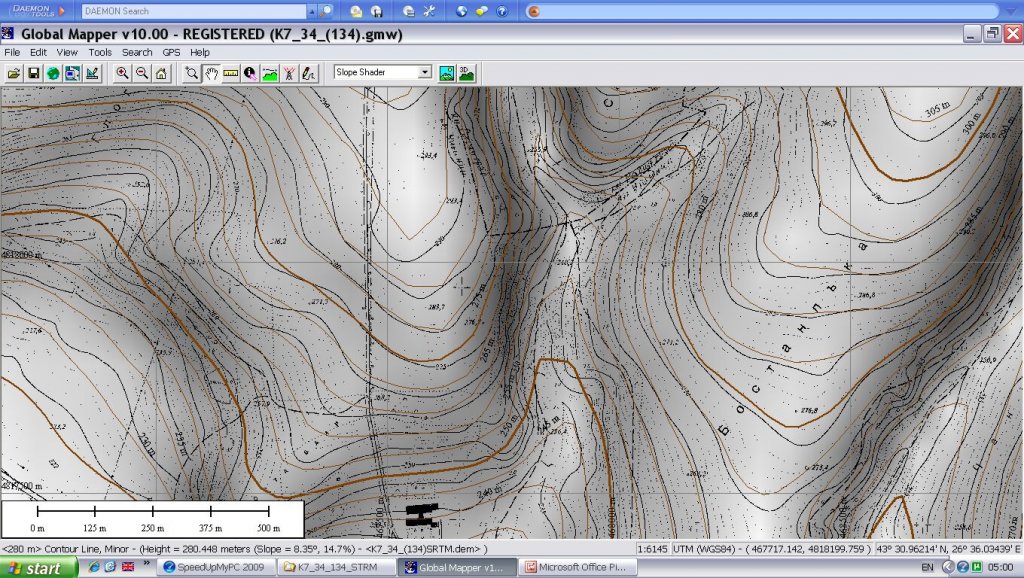Reset to full view with the Home icon
Image resolution: width=1024 pixels, height=578 pixels.
pyautogui.click(x=161, y=73)
